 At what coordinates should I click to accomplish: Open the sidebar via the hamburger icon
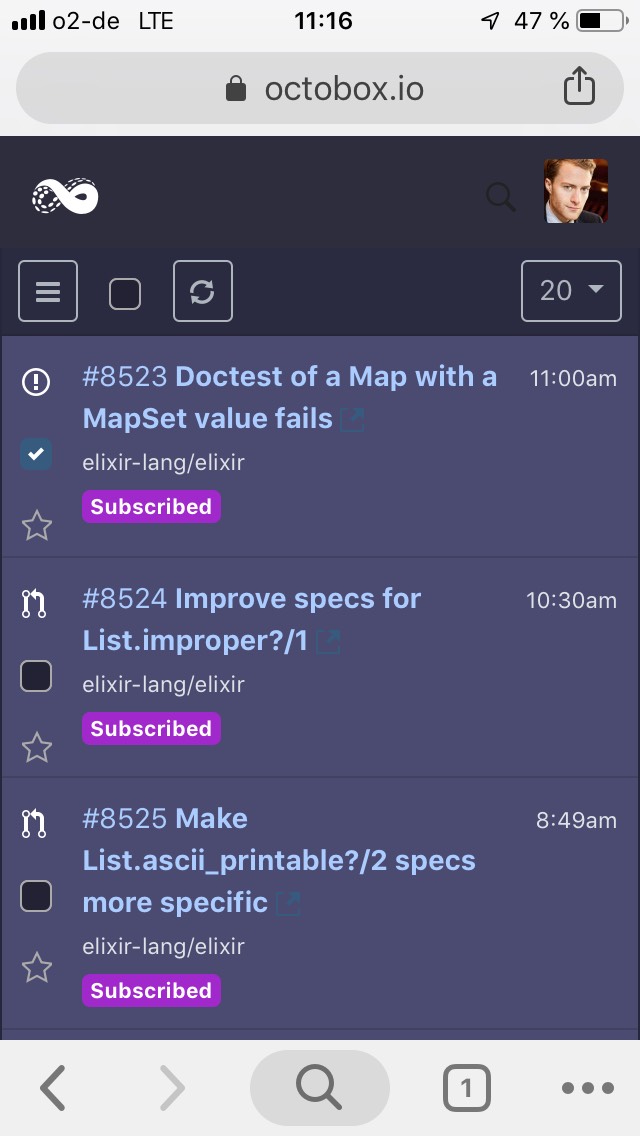coord(47,291)
